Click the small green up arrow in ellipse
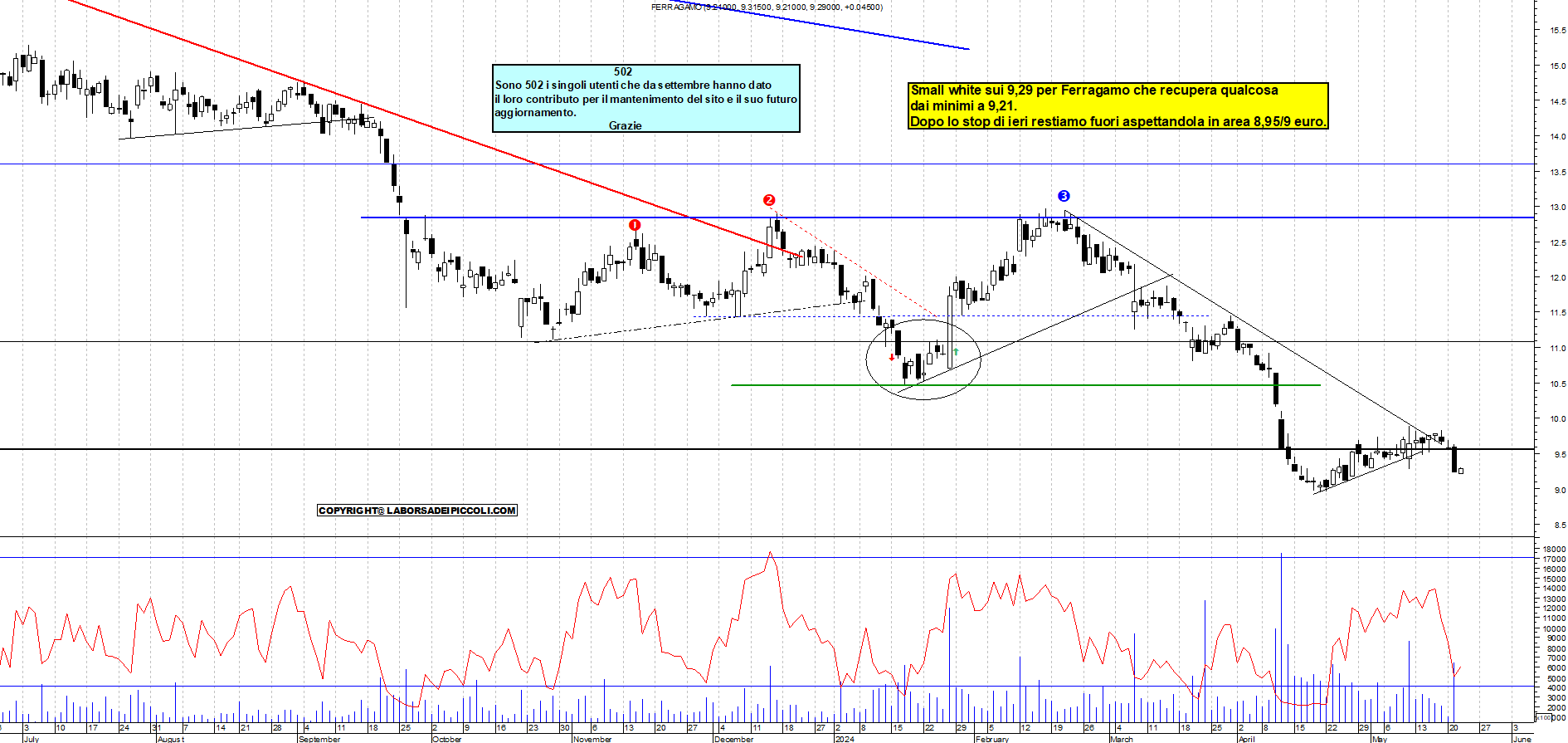The image size is (1568, 743). point(956,352)
